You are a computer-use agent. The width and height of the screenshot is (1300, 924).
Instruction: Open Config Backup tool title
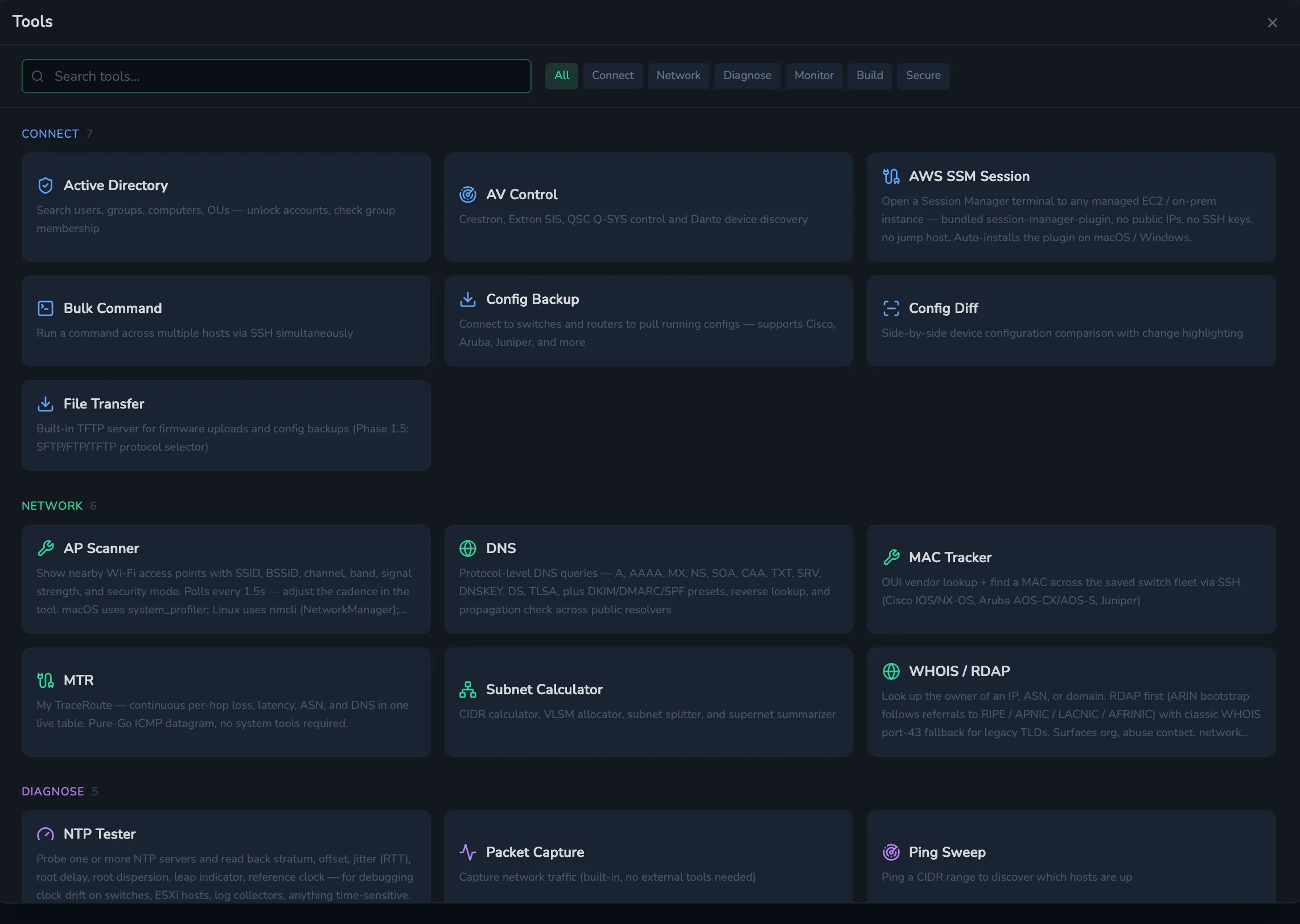coord(532,299)
